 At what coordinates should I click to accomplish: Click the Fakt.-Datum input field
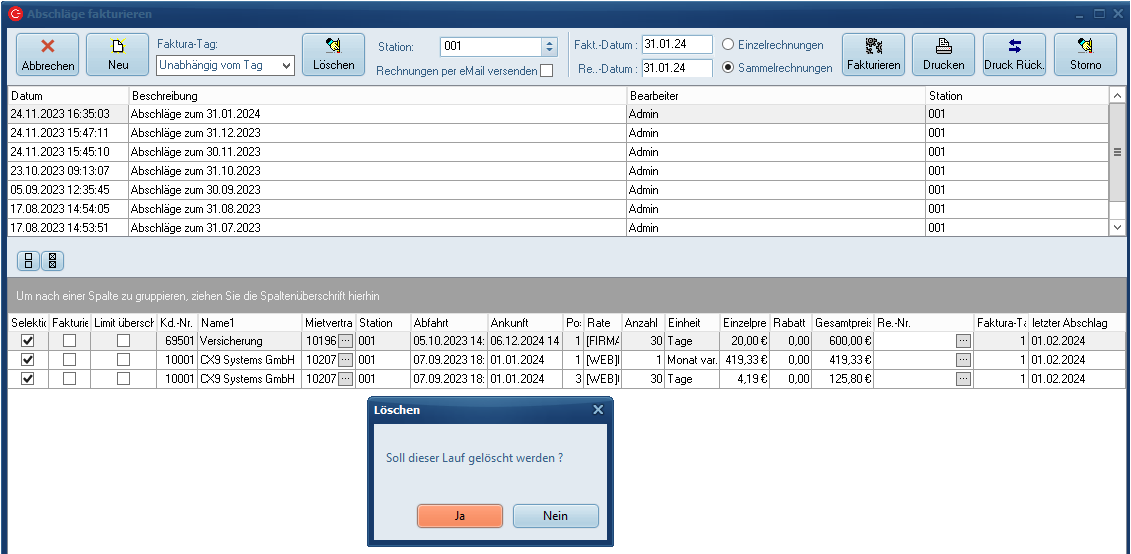pyautogui.click(x=676, y=45)
